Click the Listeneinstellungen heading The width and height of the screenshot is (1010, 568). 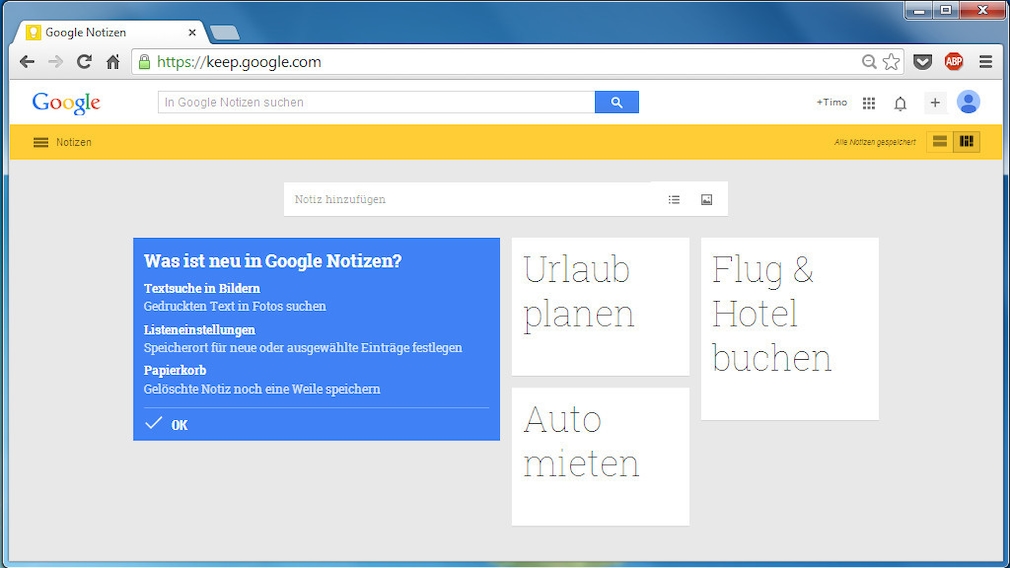(x=200, y=330)
